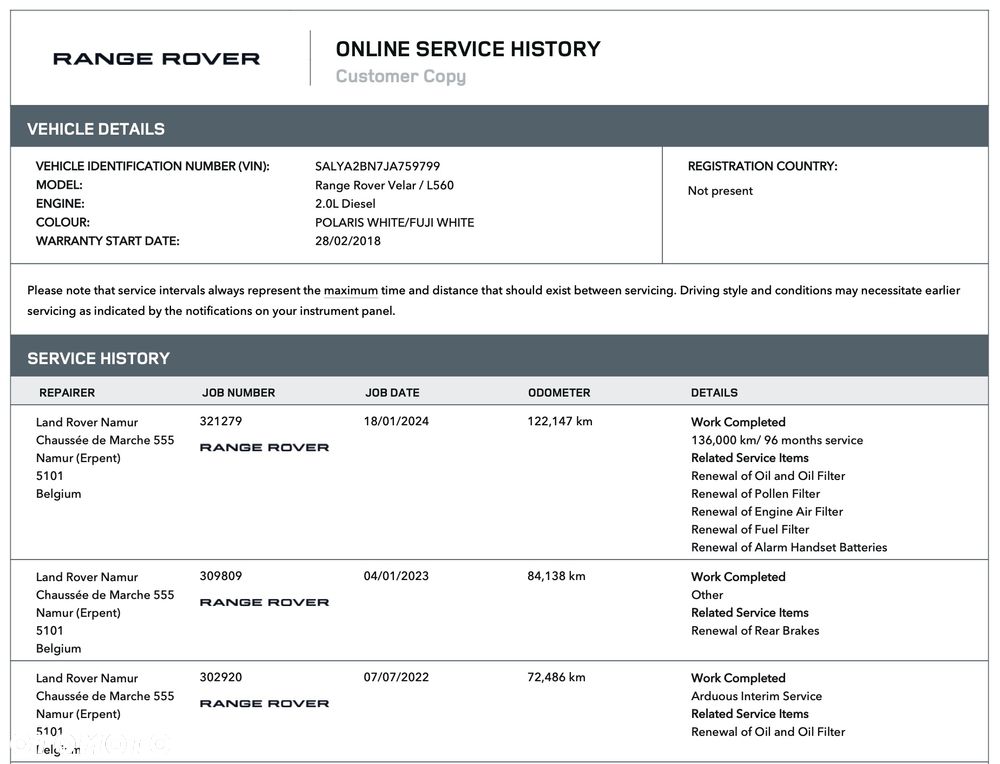Click the Other work completed entry
This screenshot has width=1000, height=764.
707,595
